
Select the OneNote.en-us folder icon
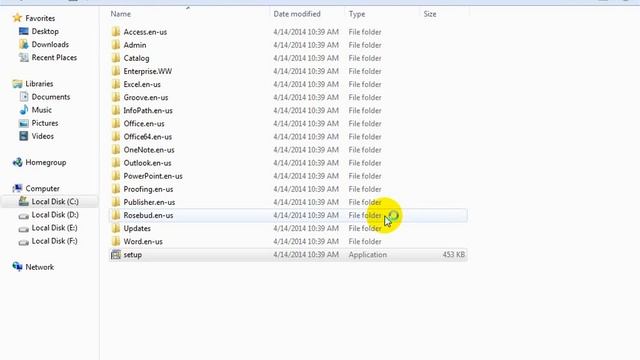(116, 150)
